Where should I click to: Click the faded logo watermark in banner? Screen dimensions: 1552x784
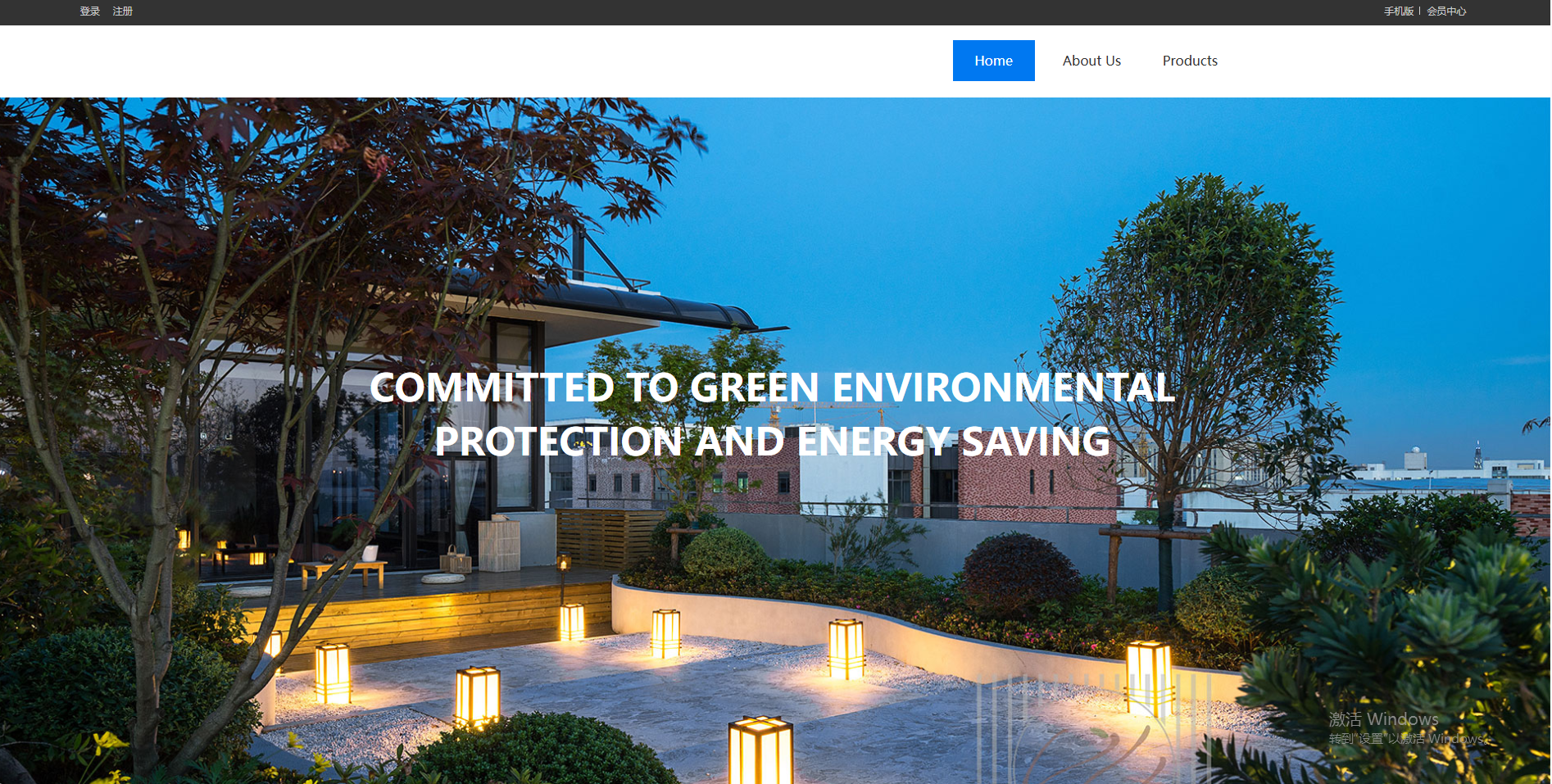point(1094,729)
